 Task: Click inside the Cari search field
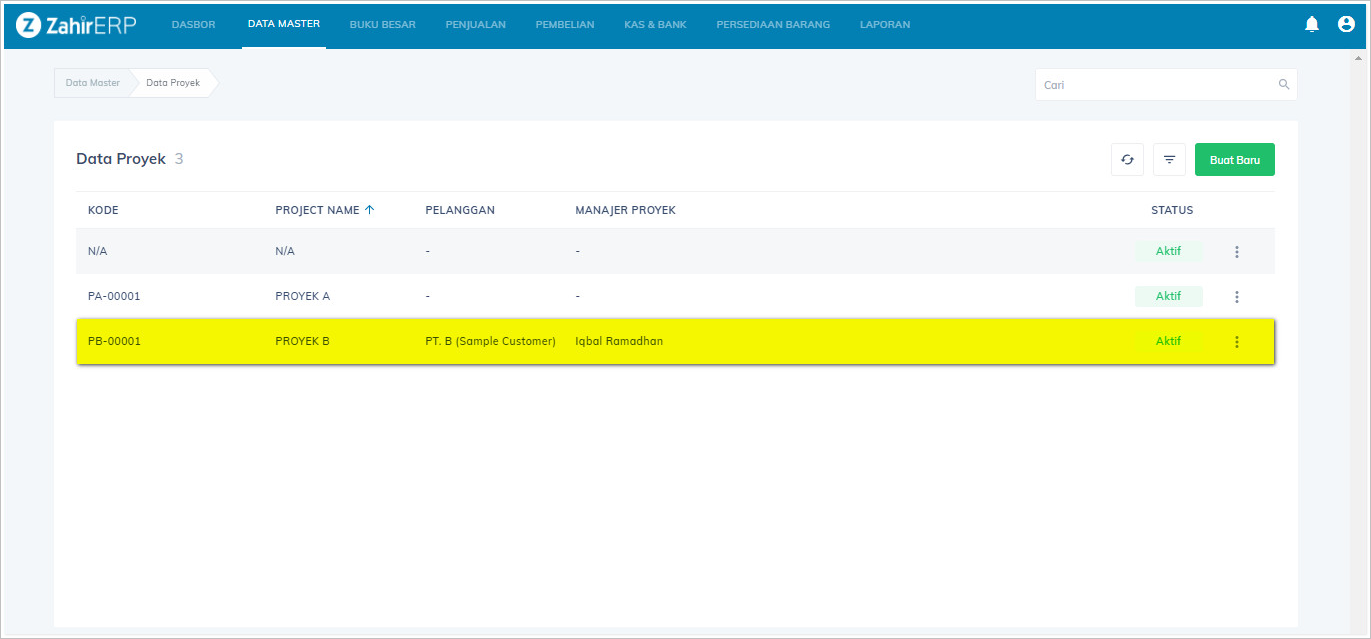[x=1155, y=85]
